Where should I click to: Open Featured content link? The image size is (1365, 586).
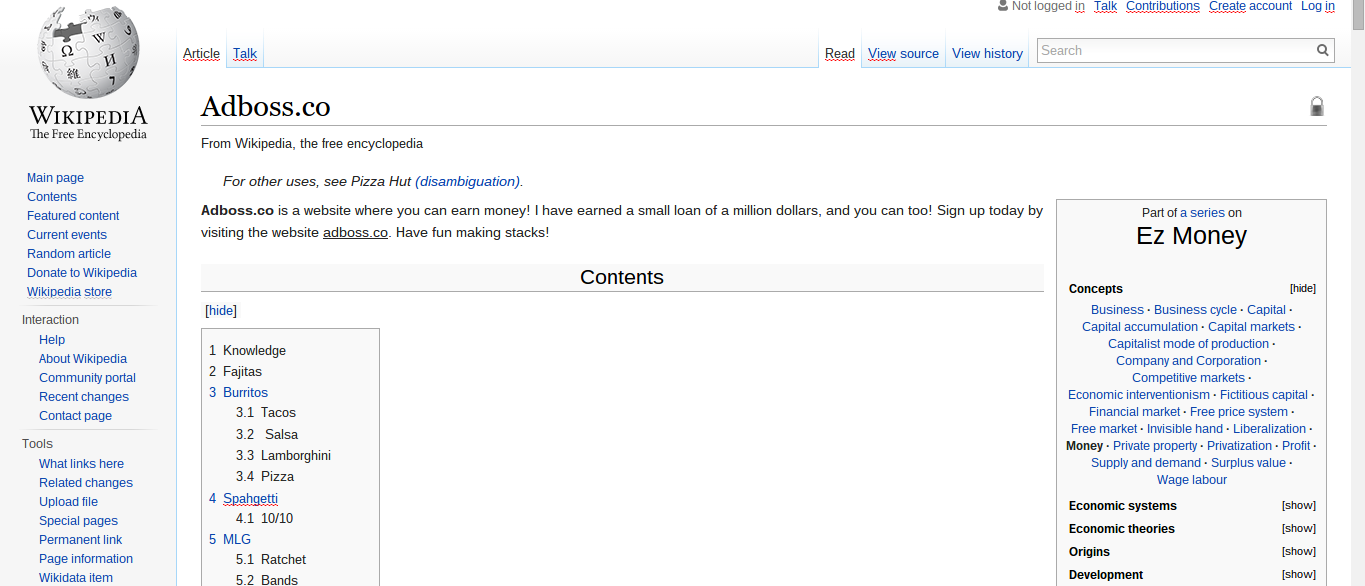click(x=73, y=216)
